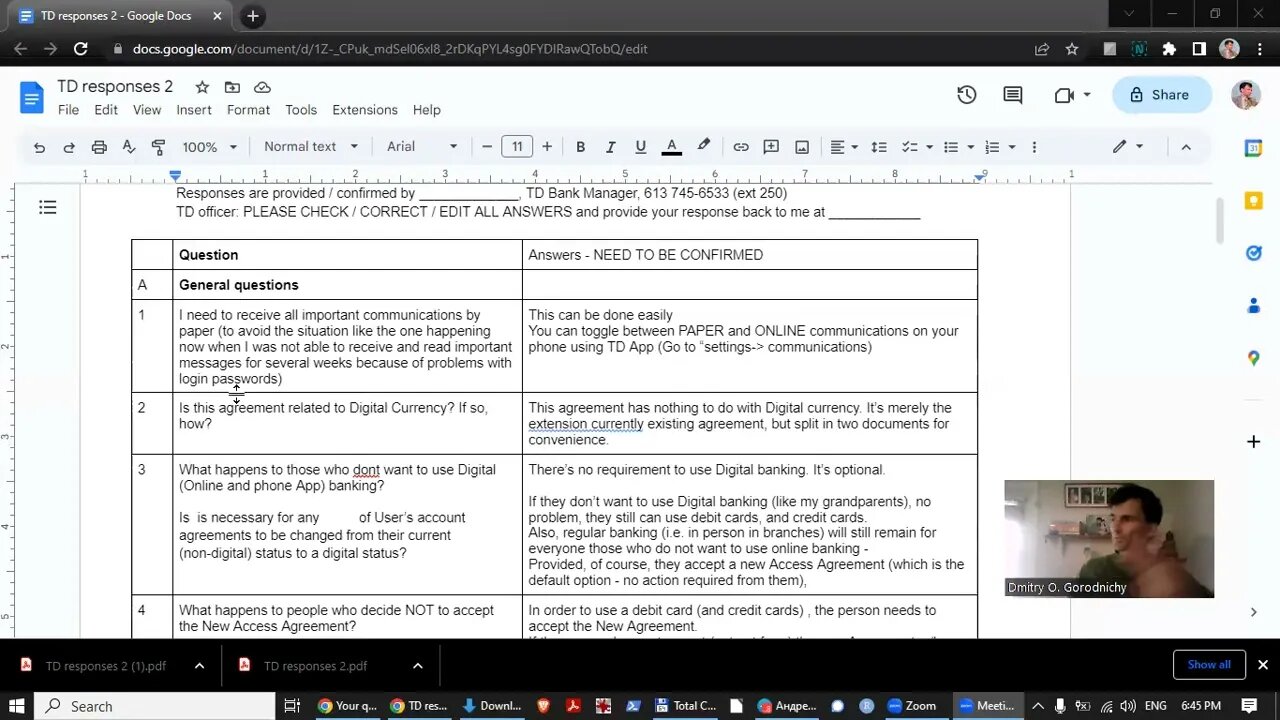Reload the page in Chrome
Image resolution: width=1280 pixels, height=720 pixels.
[x=81, y=48]
